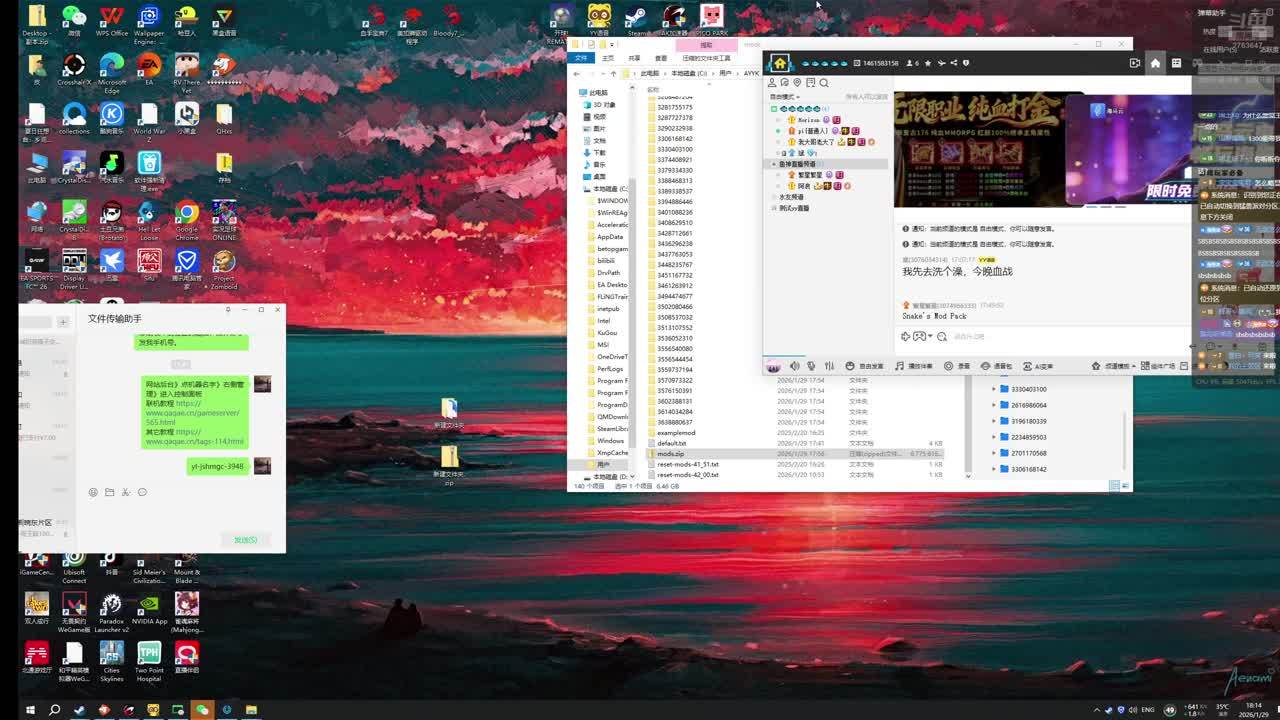This screenshot has height=720, width=1280.
Task: Expand the 2701170568 folder tree node
Action: point(993,453)
